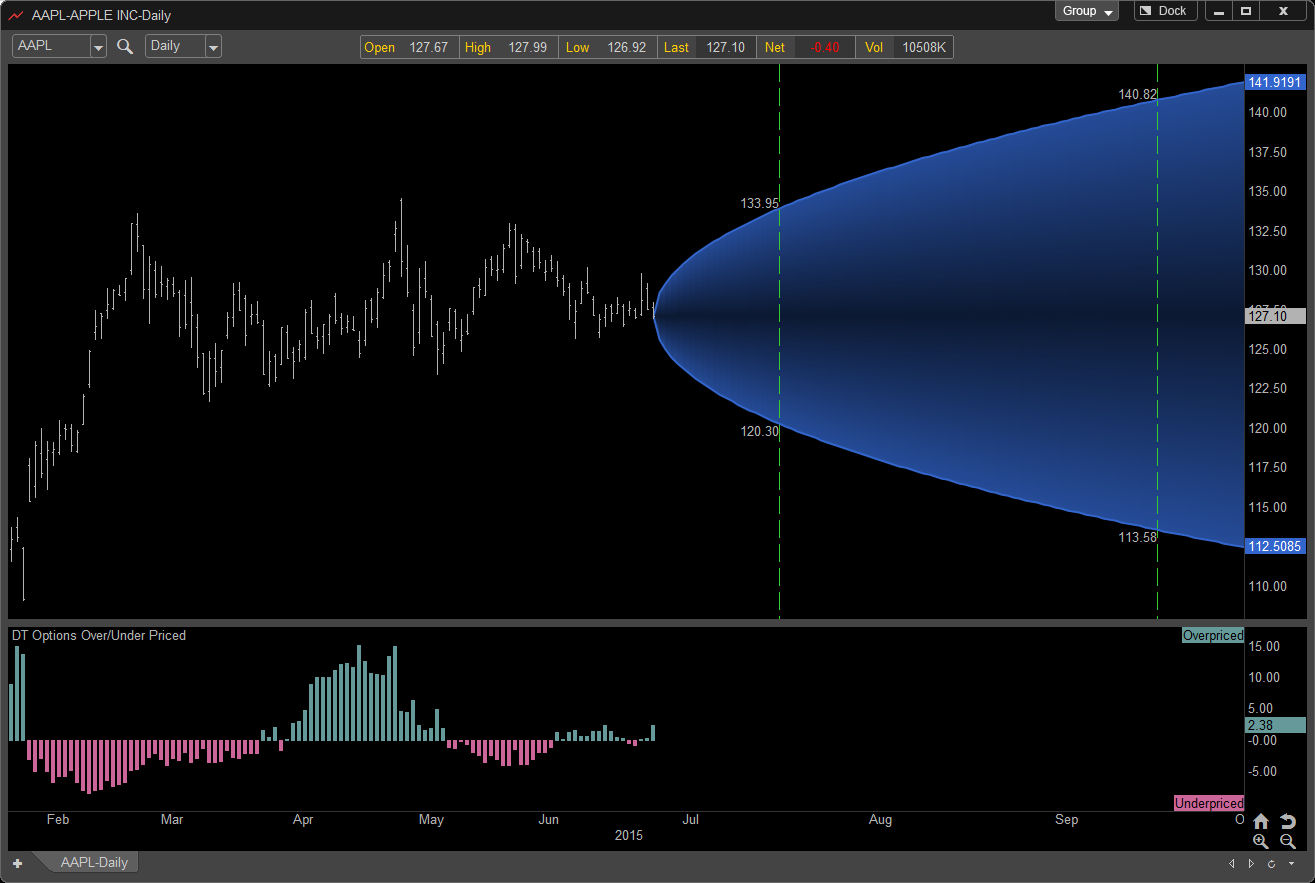Viewport: 1315px width, 883px height.
Task: Click the 15.00 indicator axis label
Action: (x=1263, y=647)
